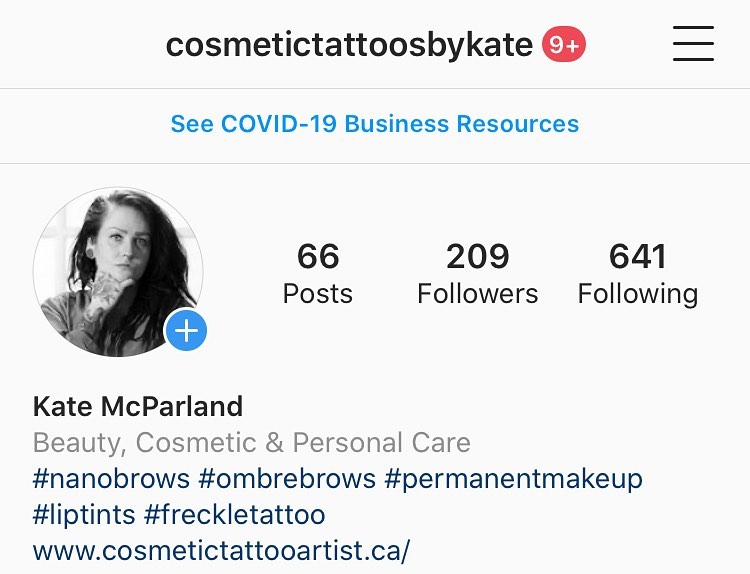Viewport: 750px width, 574px height.
Task: Open the Followers list label
Action: (x=478, y=294)
